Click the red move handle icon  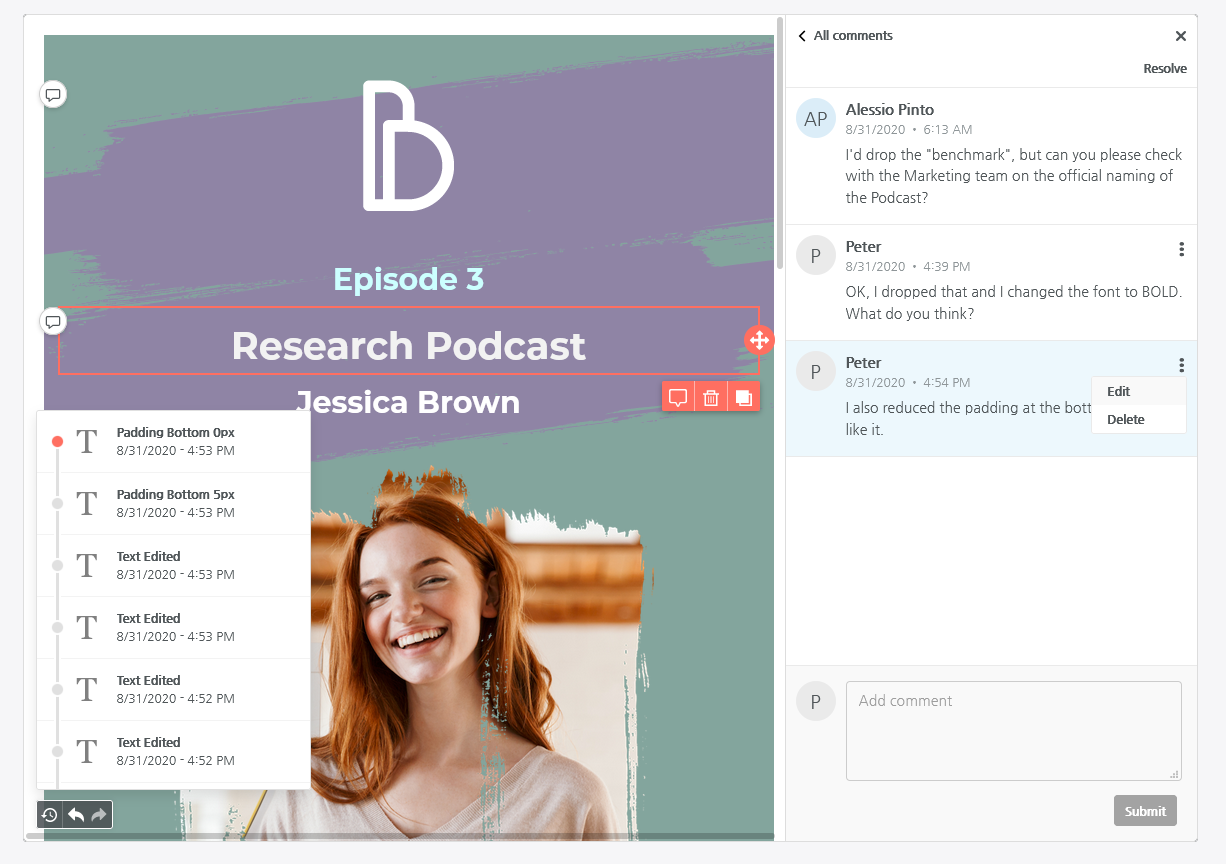pyautogui.click(x=759, y=340)
